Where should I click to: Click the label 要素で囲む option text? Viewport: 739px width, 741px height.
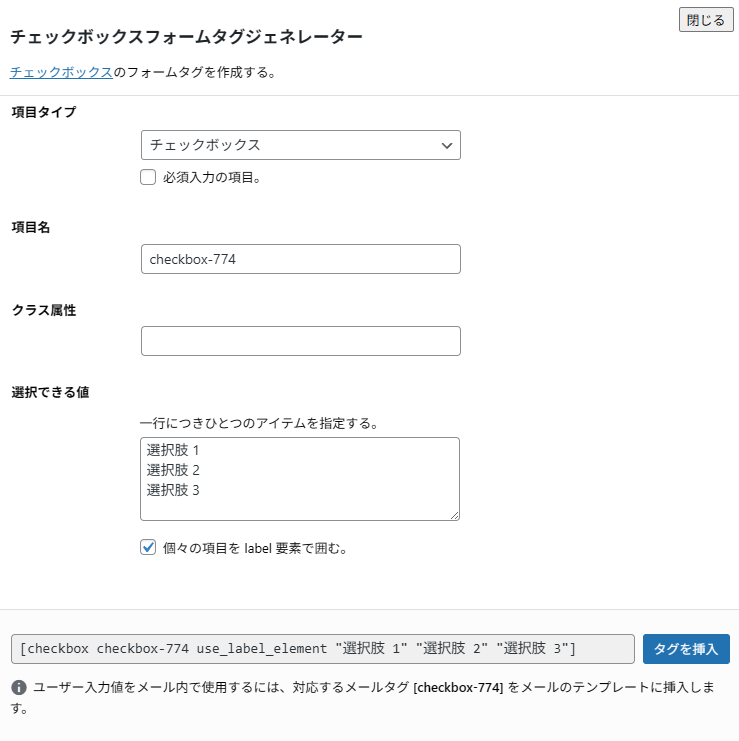click(254, 548)
